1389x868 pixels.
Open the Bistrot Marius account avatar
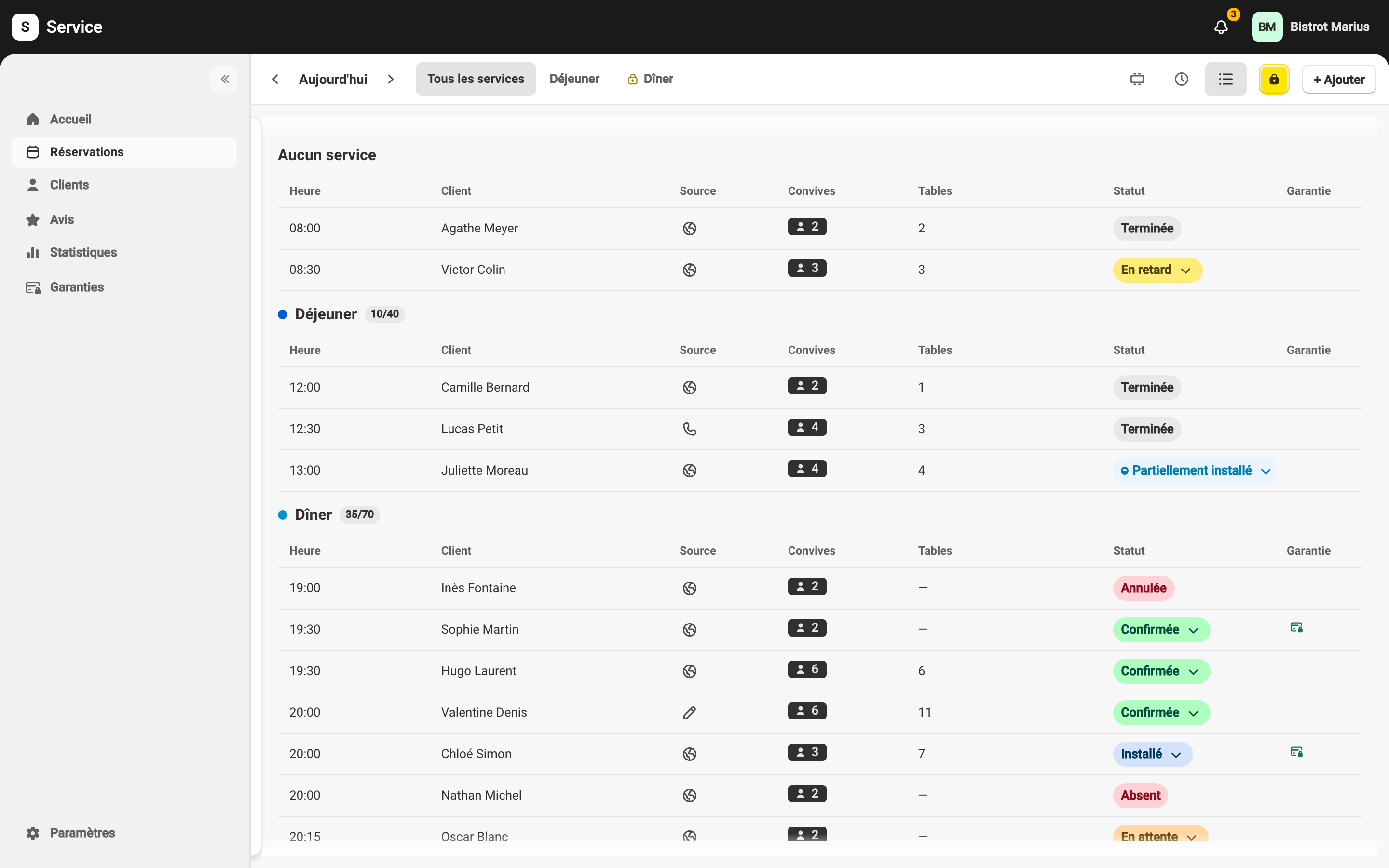(x=1267, y=27)
